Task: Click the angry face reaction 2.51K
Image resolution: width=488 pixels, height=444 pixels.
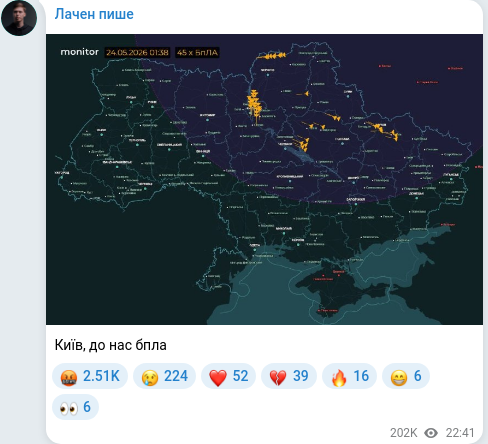Action: point(90,376)
